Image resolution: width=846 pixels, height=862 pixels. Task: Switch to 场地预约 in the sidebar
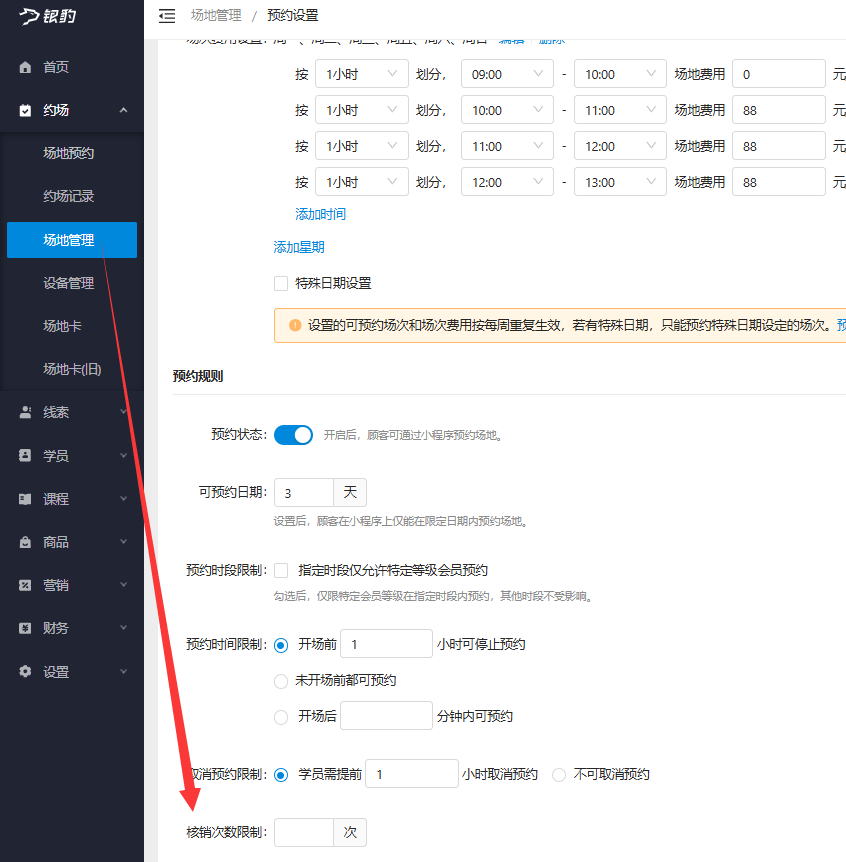71,154
